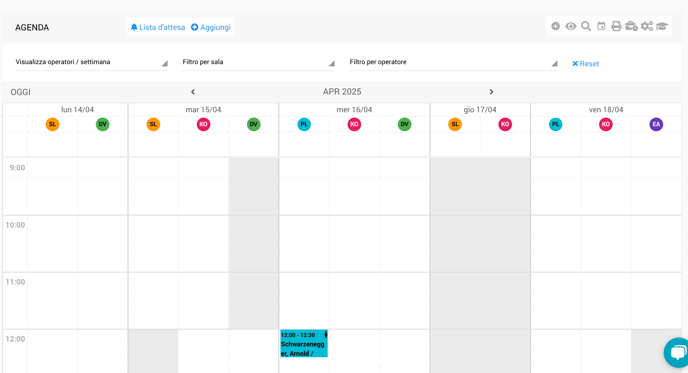
Task: Select DV operator avatar under mar 15/04
Action: pos(254,124)
